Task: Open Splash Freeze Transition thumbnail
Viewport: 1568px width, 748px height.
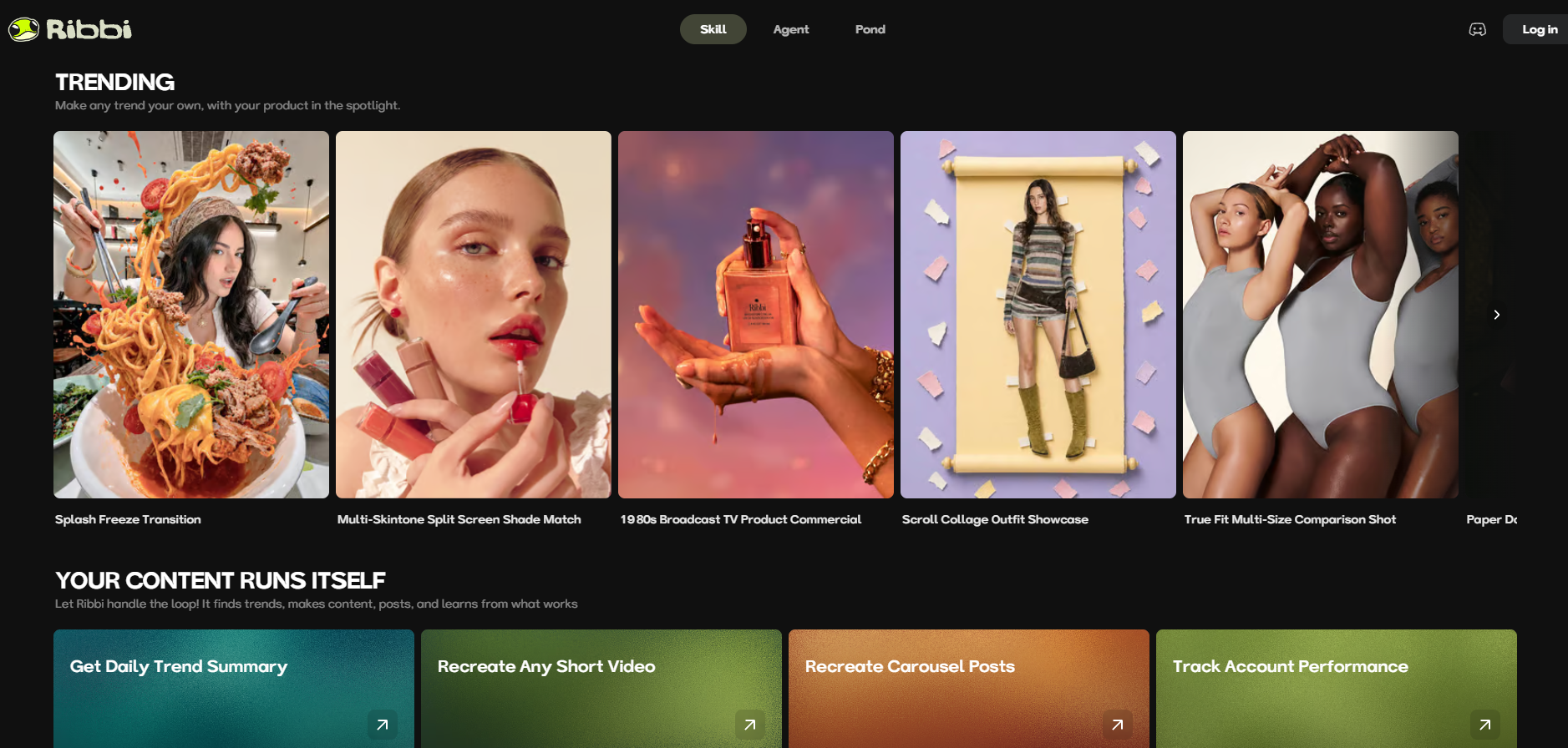Action: (191, 315)
